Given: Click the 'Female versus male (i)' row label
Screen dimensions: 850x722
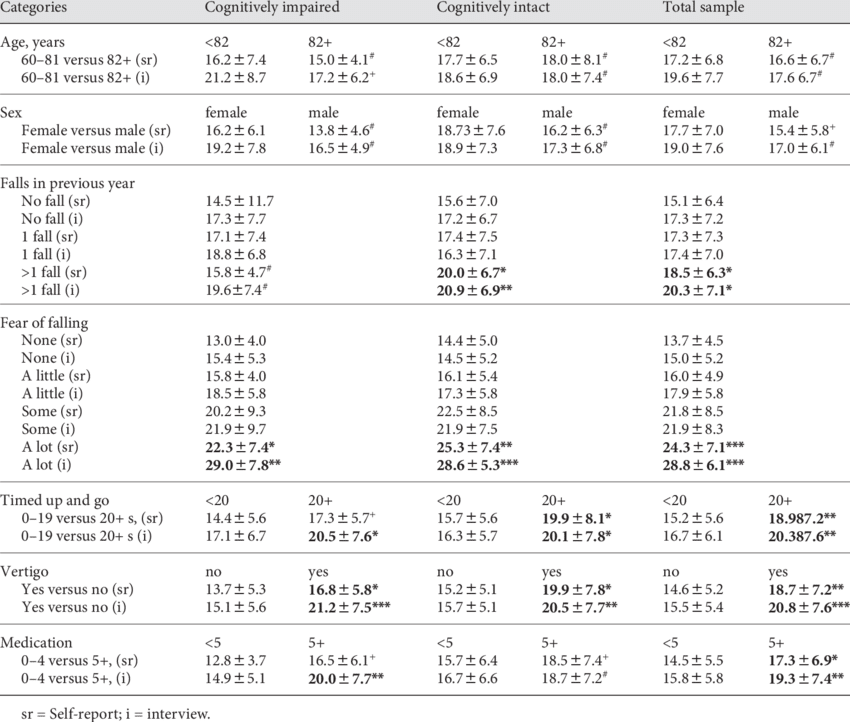Looking at the screenshot, I should (x=92, y=149).
